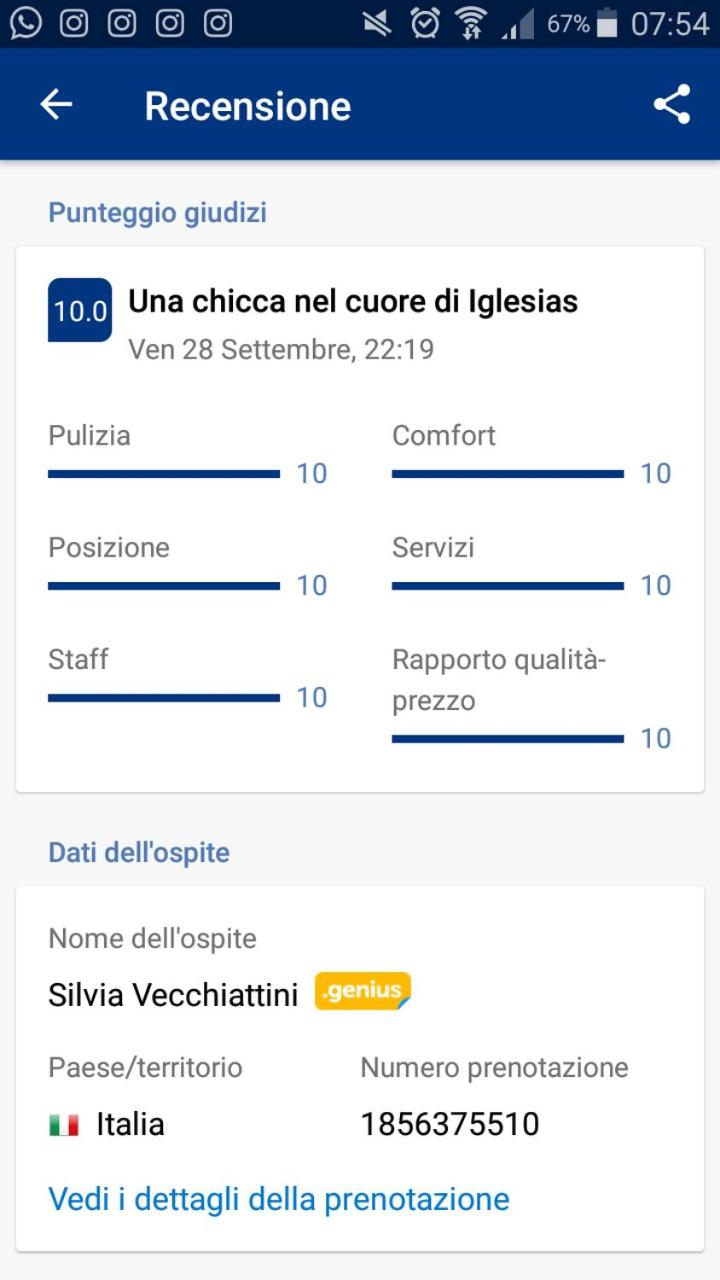Tap the Rapporto qualità-prezzo score bar
The width and height of the screenshot is (720, 1280).
coord(508,739)
